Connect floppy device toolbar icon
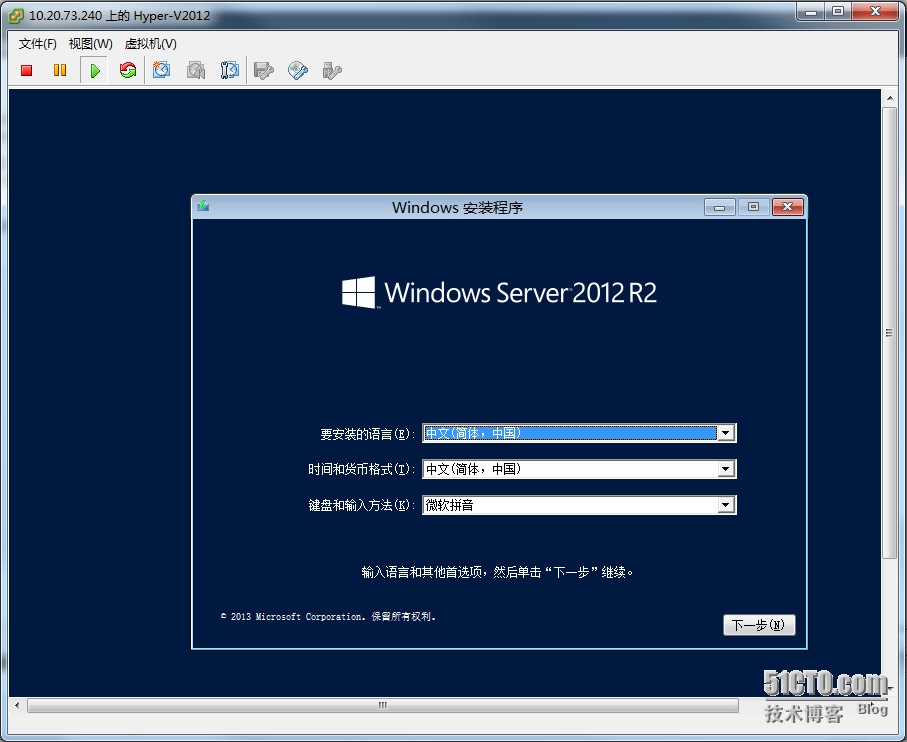The height and width of the screenshot is (742, 907). coord(264,71)
